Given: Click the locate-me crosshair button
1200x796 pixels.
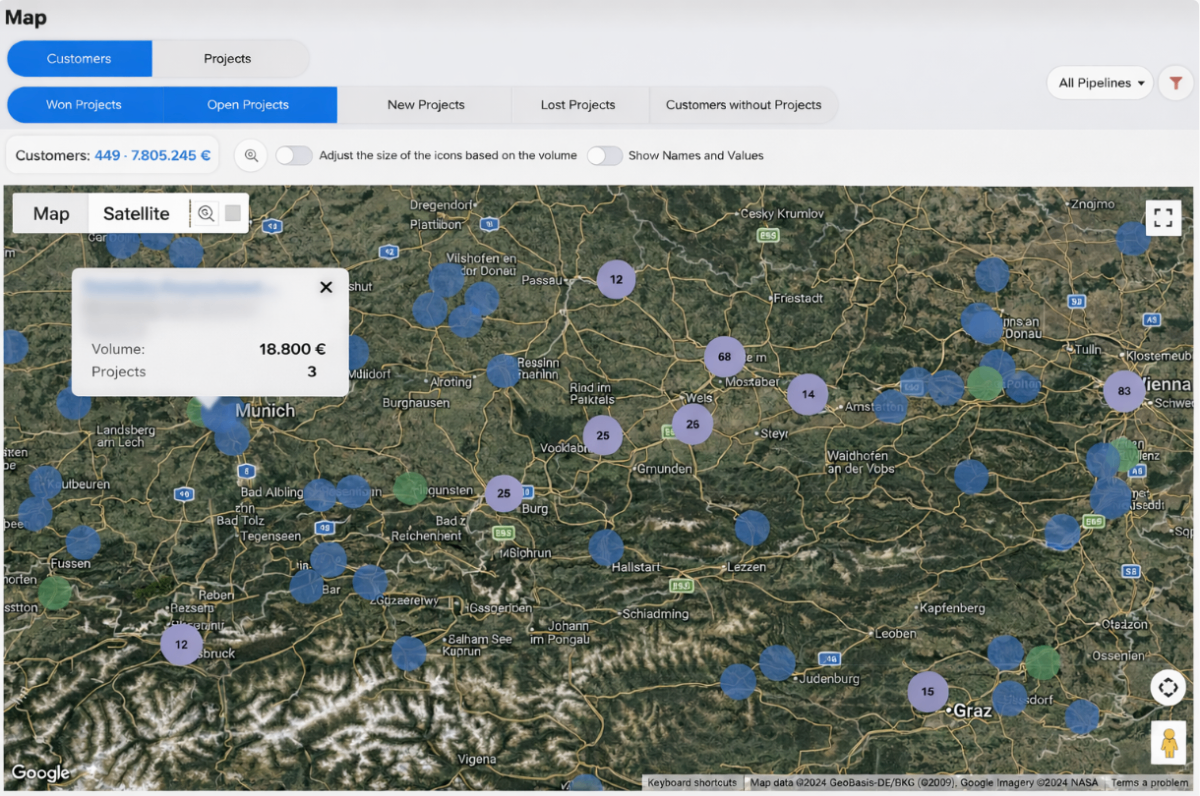Looking at the screenshot, I should coord(1167,688).
